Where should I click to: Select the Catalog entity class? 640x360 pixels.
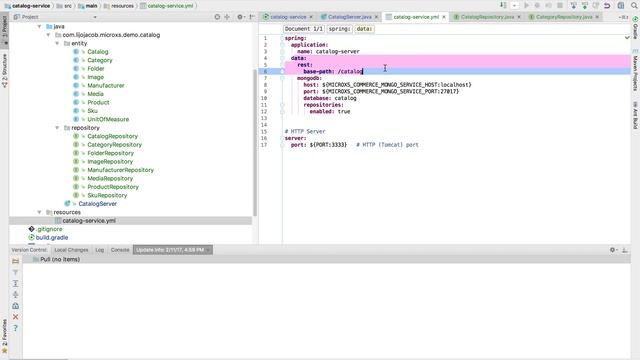point(98,52)
